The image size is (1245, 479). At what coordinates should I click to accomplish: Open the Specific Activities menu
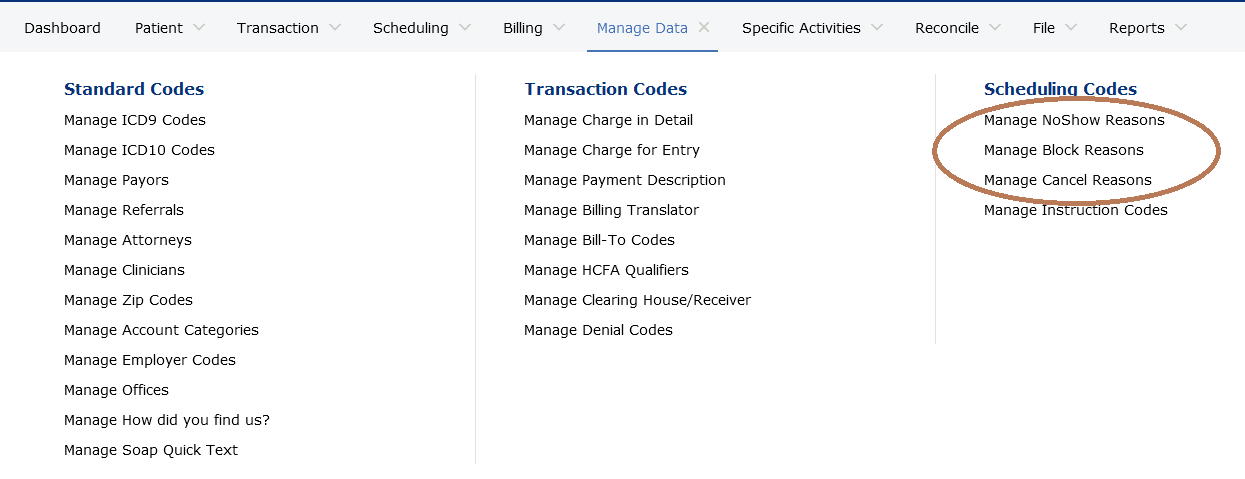coord(801,28)
